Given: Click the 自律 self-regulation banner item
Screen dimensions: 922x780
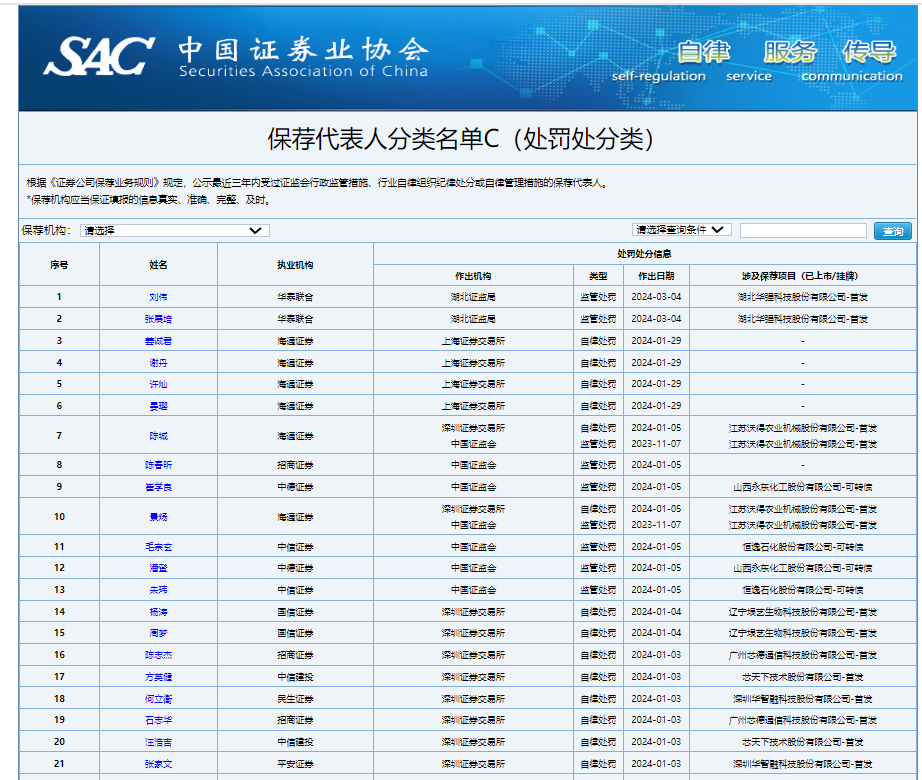Looking at the screenshot, I should point(703,53).
